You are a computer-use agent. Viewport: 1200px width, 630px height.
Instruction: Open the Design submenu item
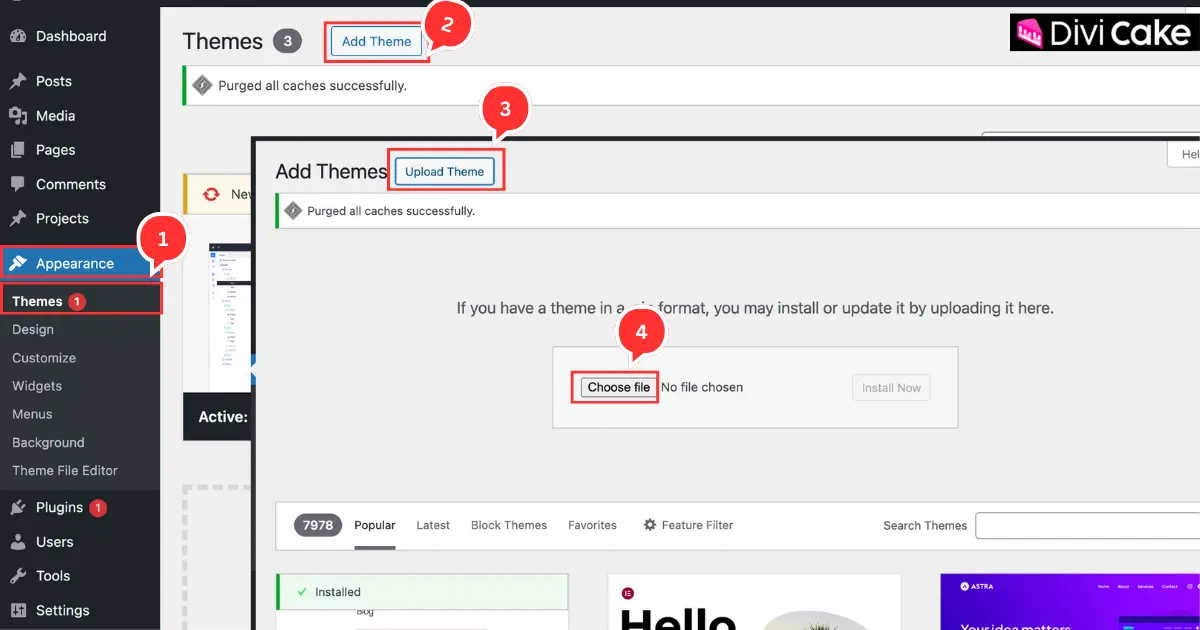[x=33, y=329]
